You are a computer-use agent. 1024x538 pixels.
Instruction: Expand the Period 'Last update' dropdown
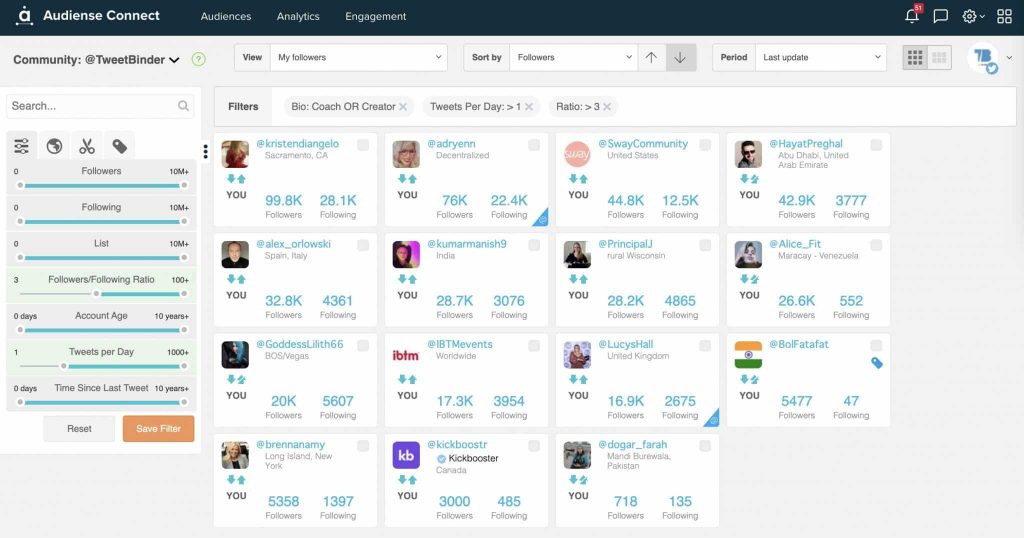pyautogui.click(x=820, y=57)
